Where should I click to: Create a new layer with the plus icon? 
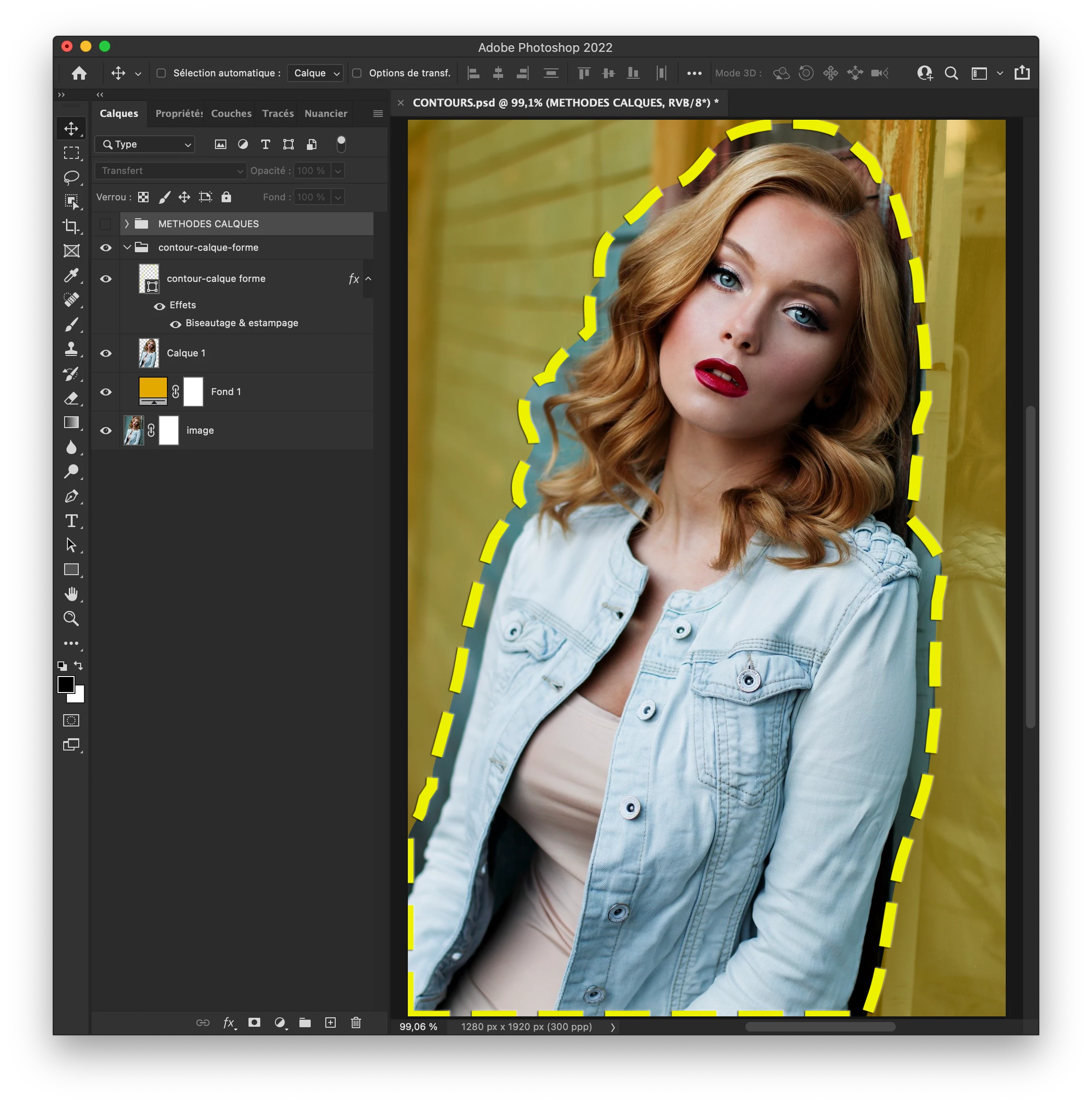coord(331,1023)
